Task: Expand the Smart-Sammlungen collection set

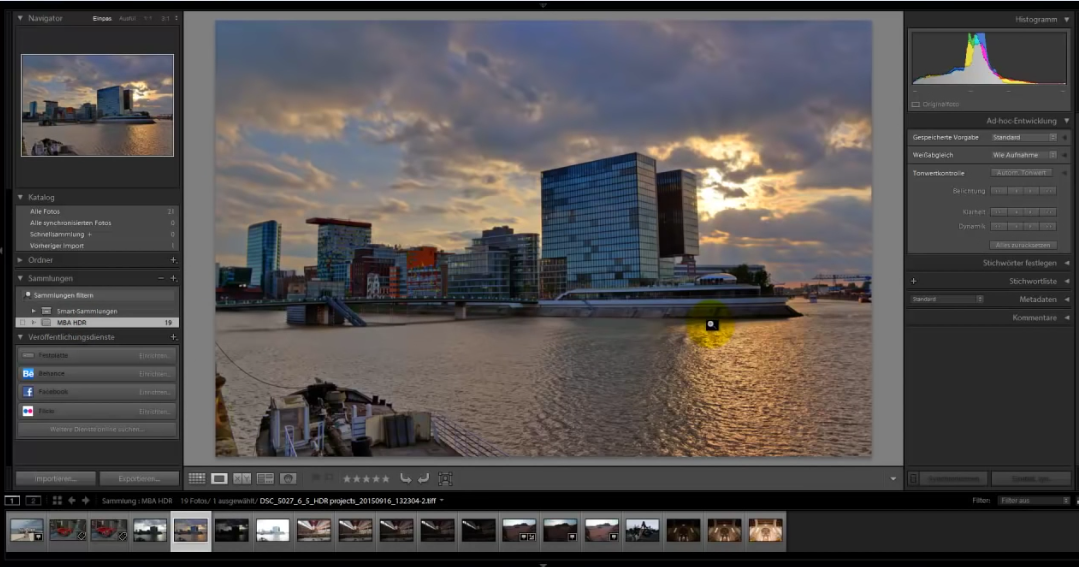Action: tap(34, 311)
